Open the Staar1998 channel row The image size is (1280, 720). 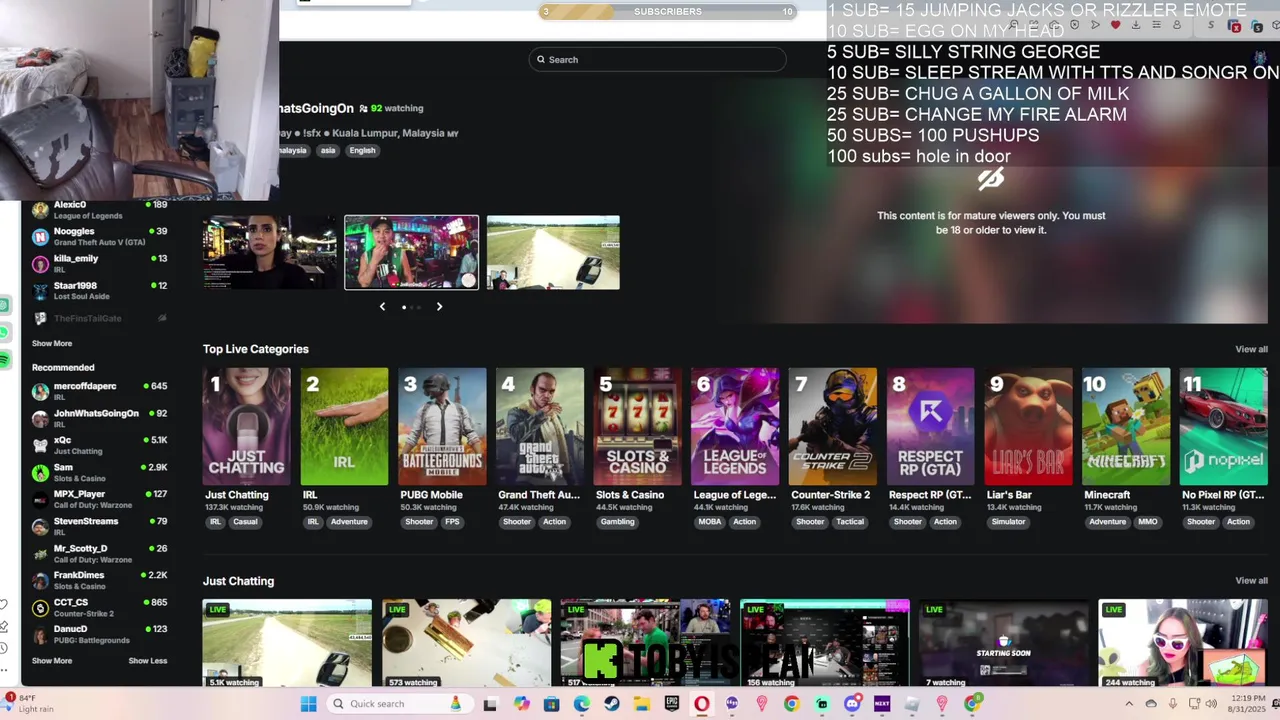click(x=98, y=291)
